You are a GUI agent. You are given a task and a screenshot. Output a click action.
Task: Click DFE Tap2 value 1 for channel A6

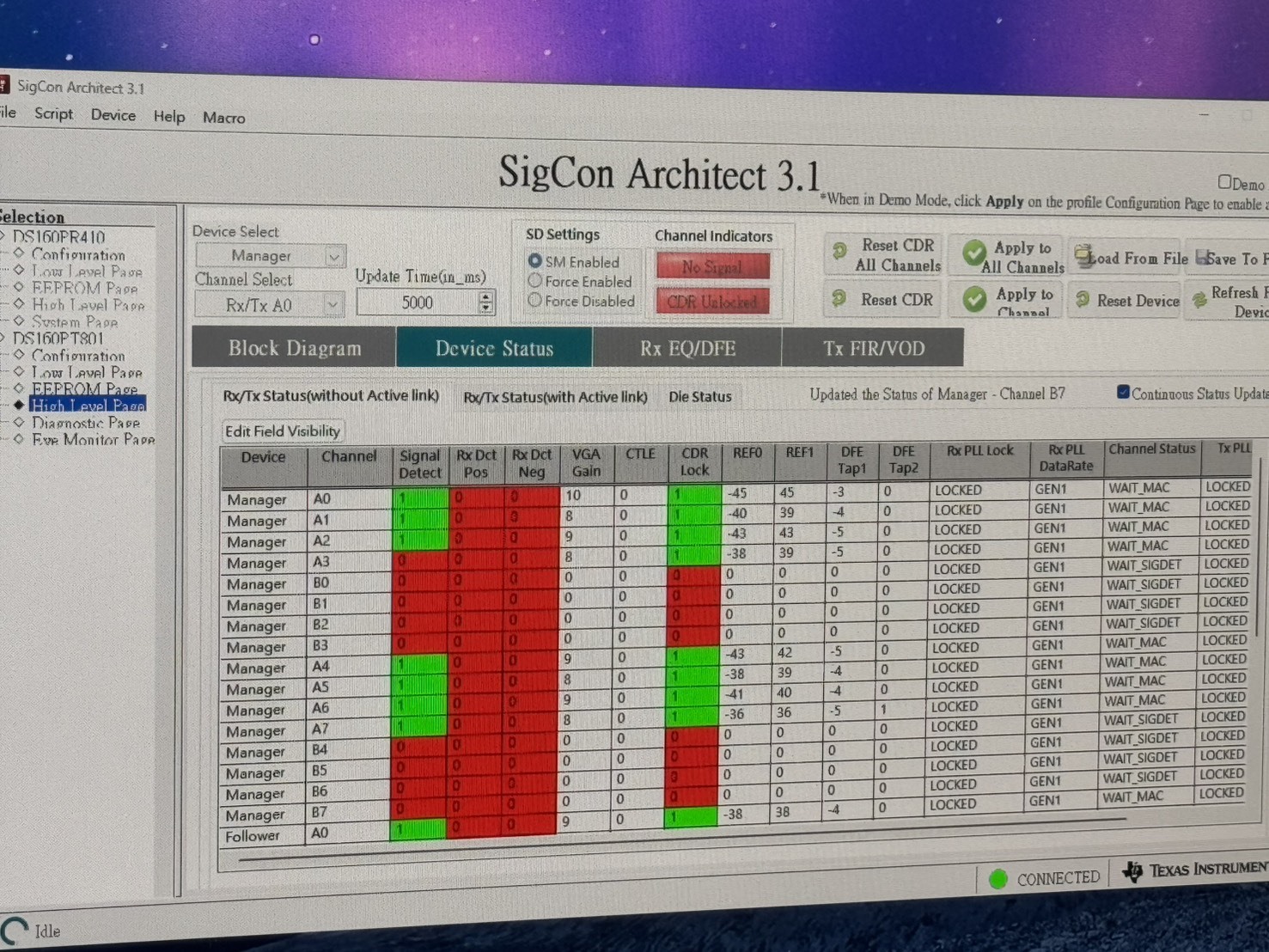pos(883,710)
